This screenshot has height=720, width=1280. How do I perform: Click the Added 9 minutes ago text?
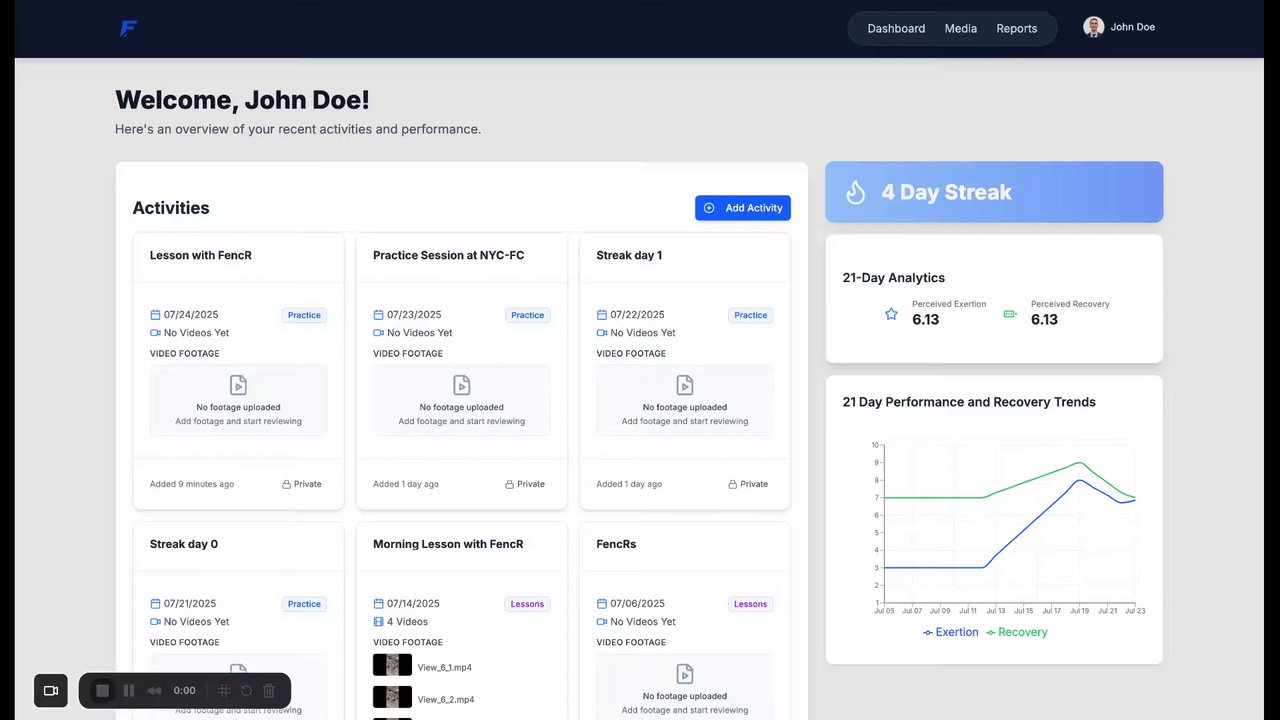pos(192,484)
